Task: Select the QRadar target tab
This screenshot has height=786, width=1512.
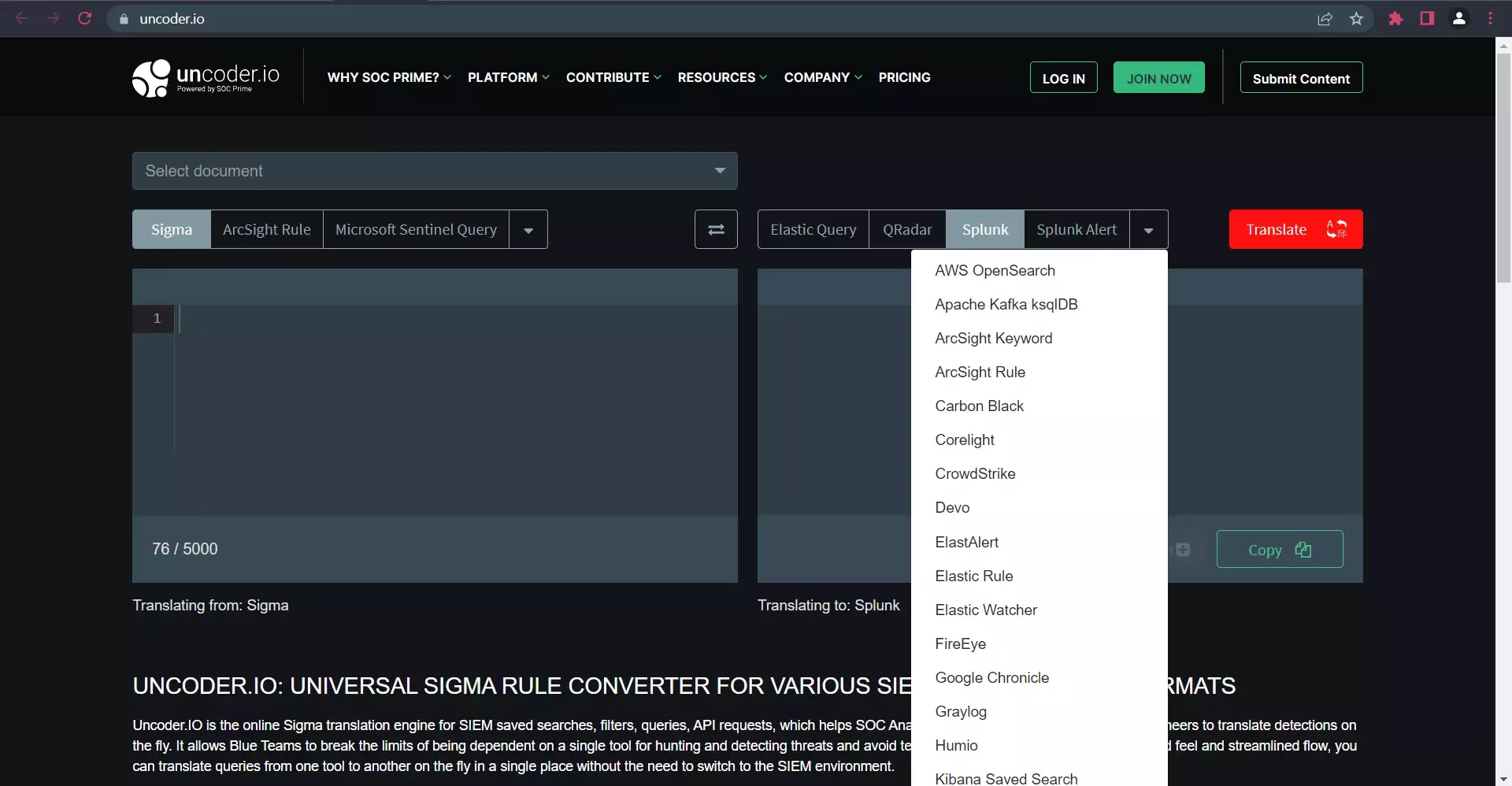Action: coord(907,229)
